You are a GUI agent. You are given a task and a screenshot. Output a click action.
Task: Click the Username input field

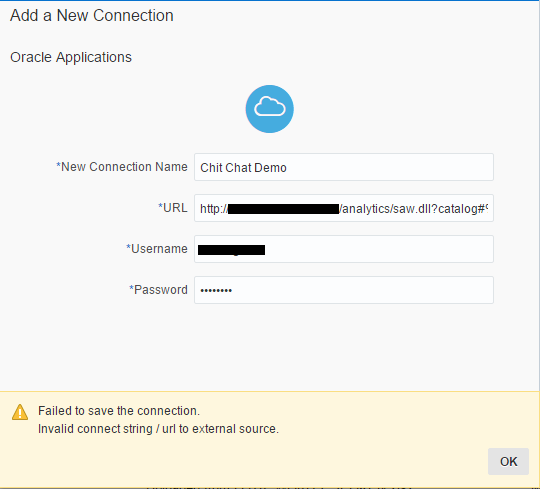pos(344,249)
